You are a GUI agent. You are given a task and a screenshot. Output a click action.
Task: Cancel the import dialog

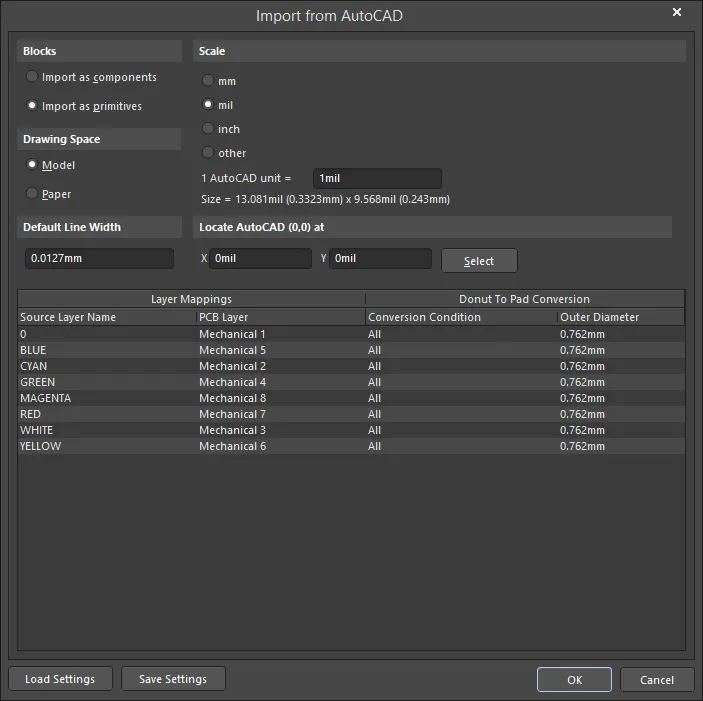pos(657,679)
